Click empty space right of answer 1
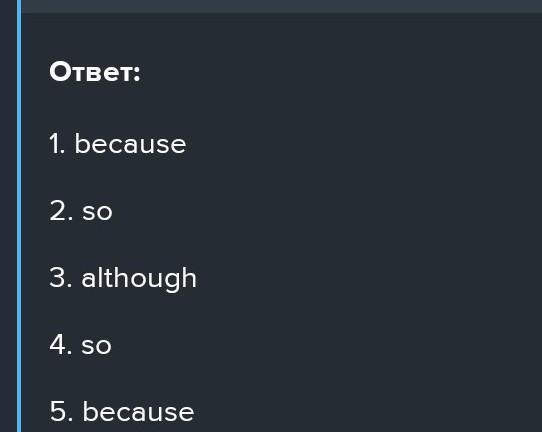This screenshot has width=542, height=432. coord(363,144)
